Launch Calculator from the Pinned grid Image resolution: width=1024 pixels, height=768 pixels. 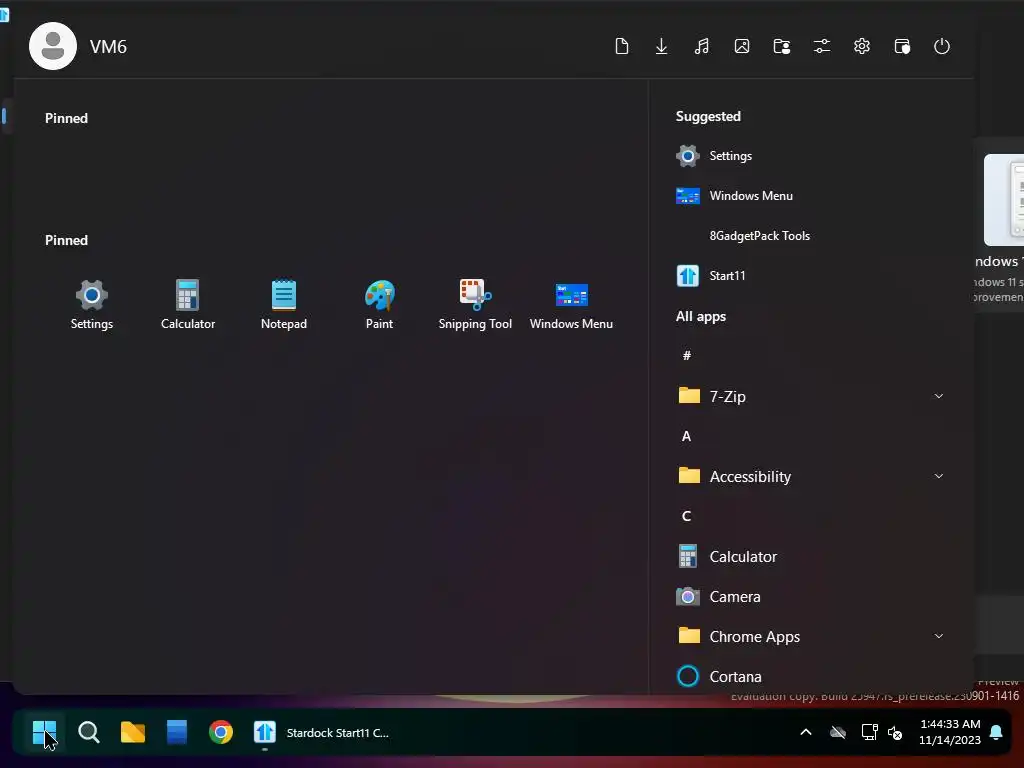tap(188, 305)
